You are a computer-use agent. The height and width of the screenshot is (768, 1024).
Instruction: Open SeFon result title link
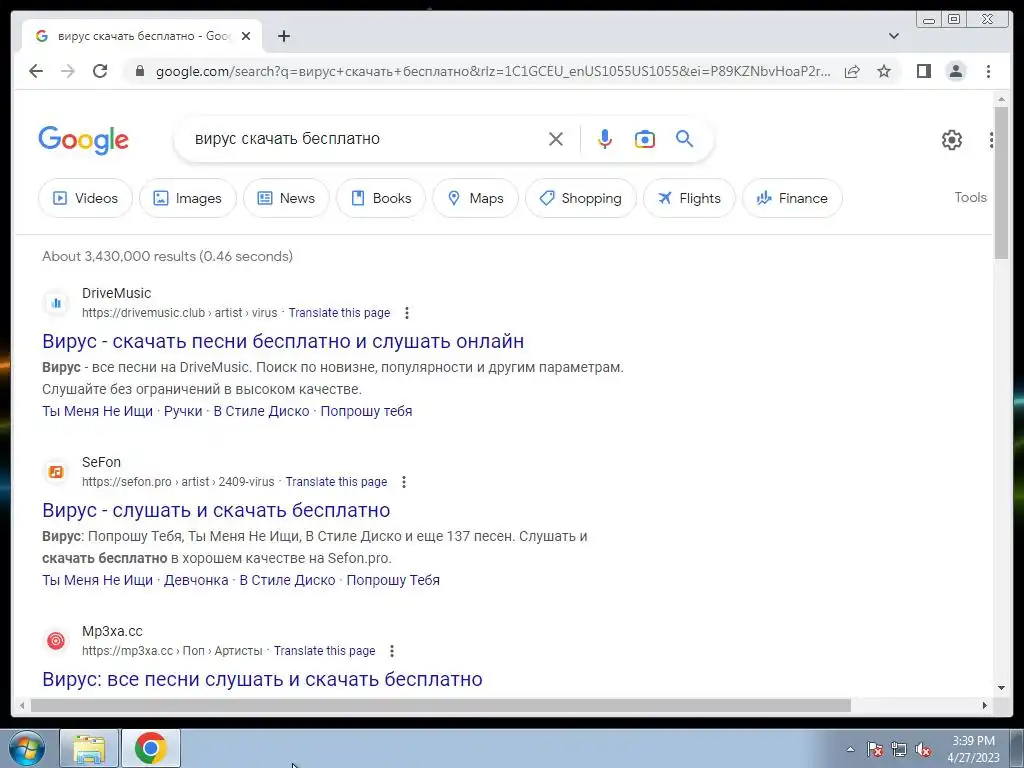(216, 510)
